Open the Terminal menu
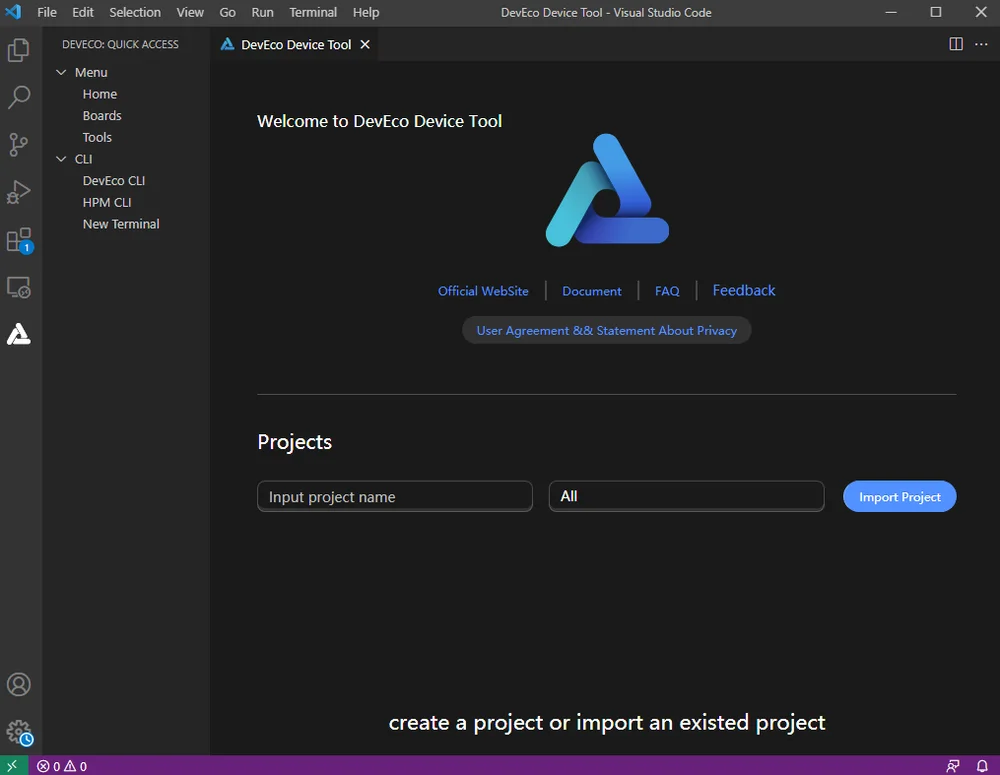 click(x=313, y=12)
